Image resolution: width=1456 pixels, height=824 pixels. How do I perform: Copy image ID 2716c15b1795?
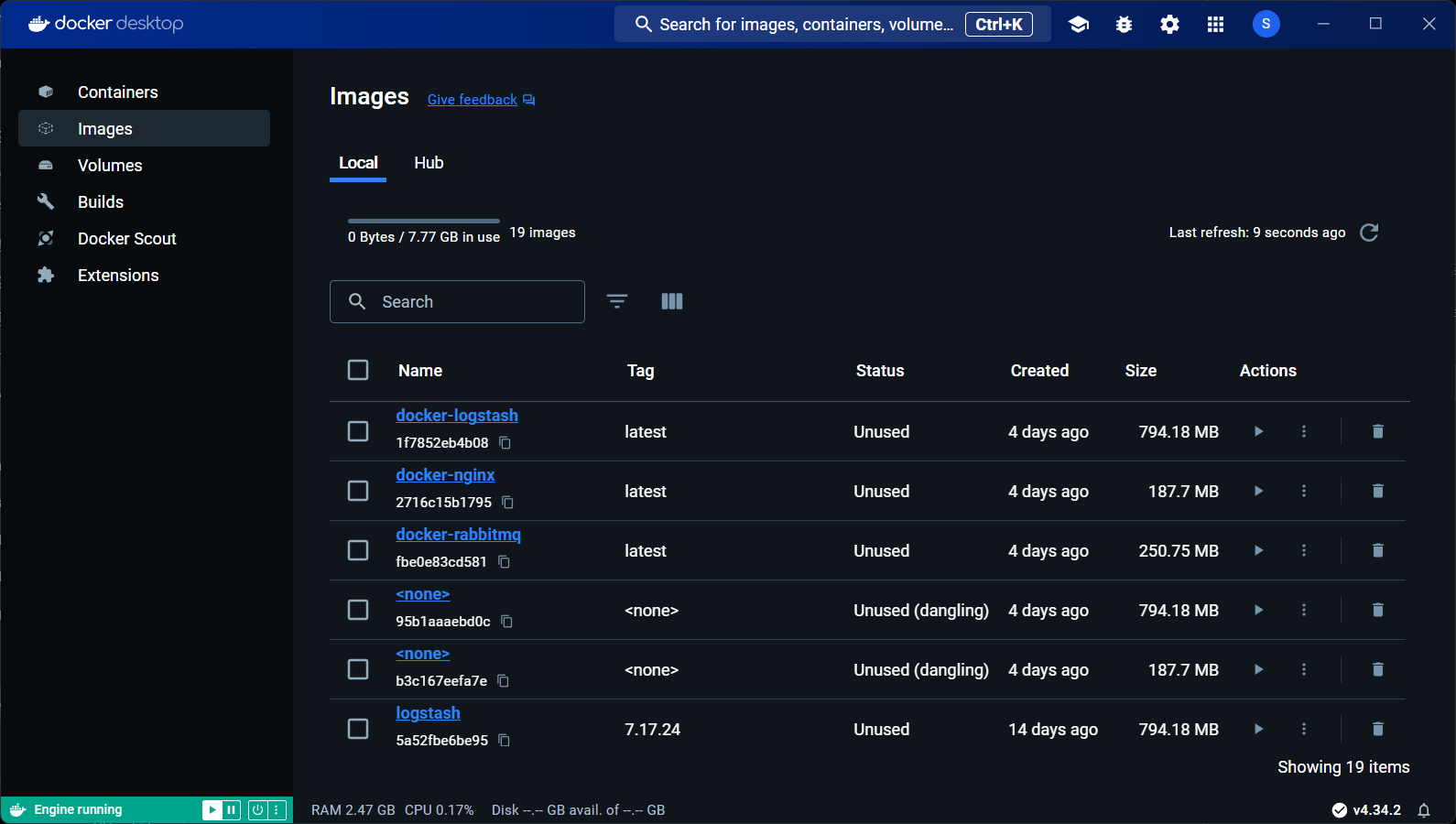tap(508, 503)
